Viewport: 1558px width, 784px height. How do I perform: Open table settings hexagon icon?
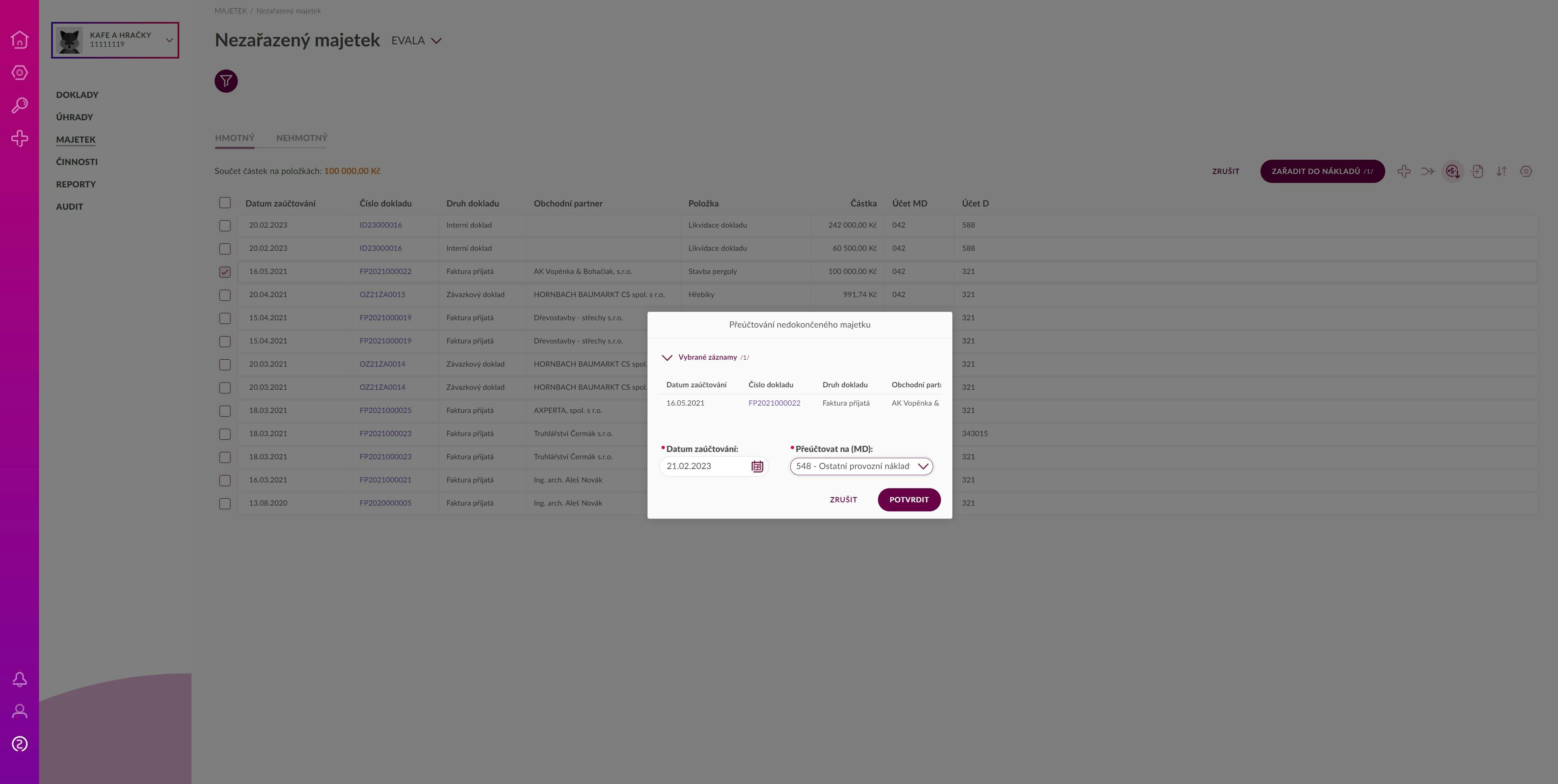1525,171
